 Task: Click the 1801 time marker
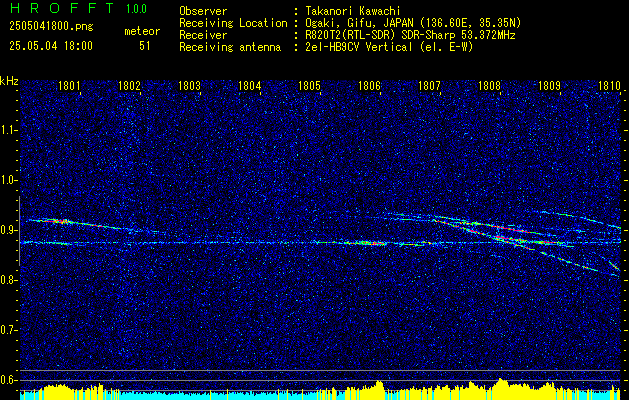[x=69, y=85]
